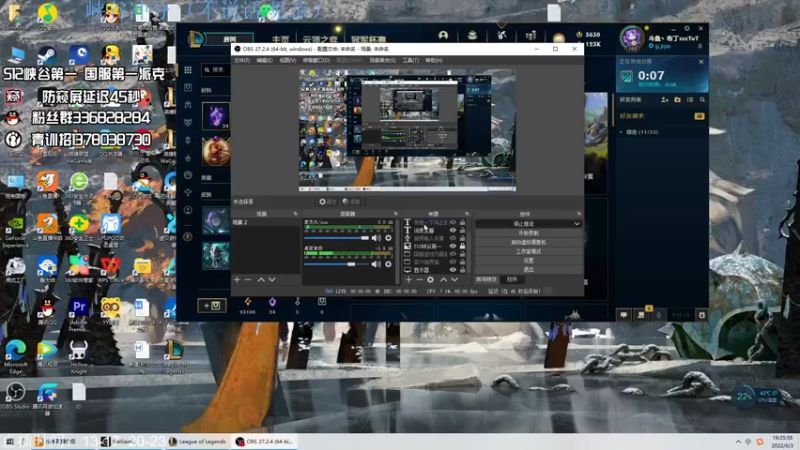Click 退出 button in OBS controls

click(x=529, y=269)
